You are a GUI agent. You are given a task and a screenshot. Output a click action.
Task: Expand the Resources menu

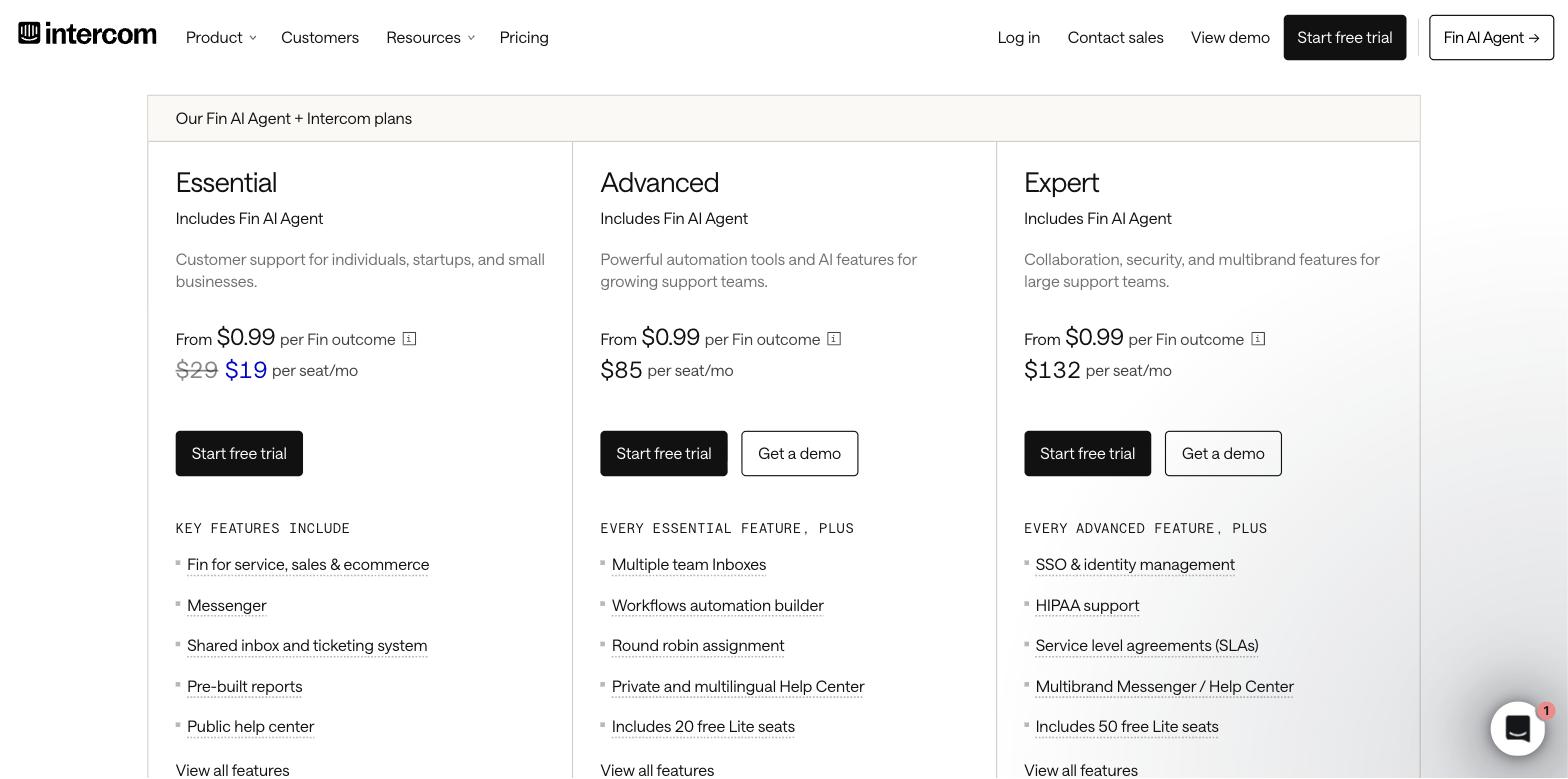tap(430, 37)
